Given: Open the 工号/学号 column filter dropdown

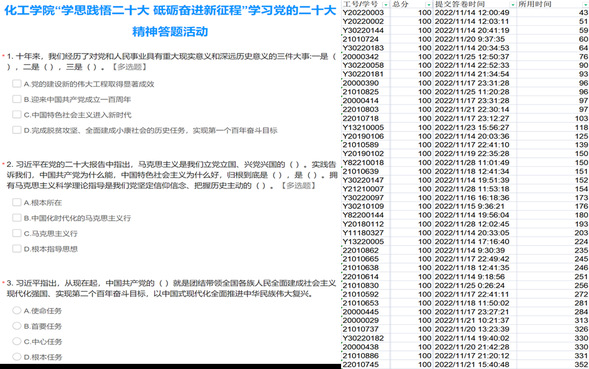Looking at the screenshot, I should (386, 4).
